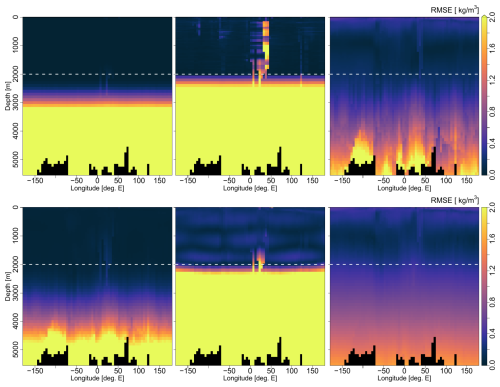Click the bottom-left RMSE heatmap panel
The width and height of the screenshot is (500, 387).
click(x=97, y=286)
